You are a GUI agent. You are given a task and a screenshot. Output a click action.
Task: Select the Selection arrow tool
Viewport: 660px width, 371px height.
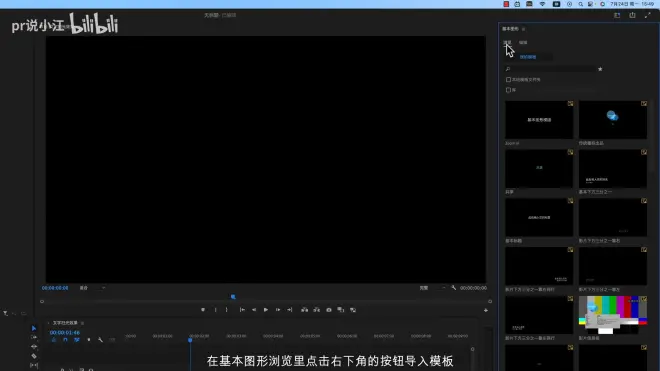(34, 328)
